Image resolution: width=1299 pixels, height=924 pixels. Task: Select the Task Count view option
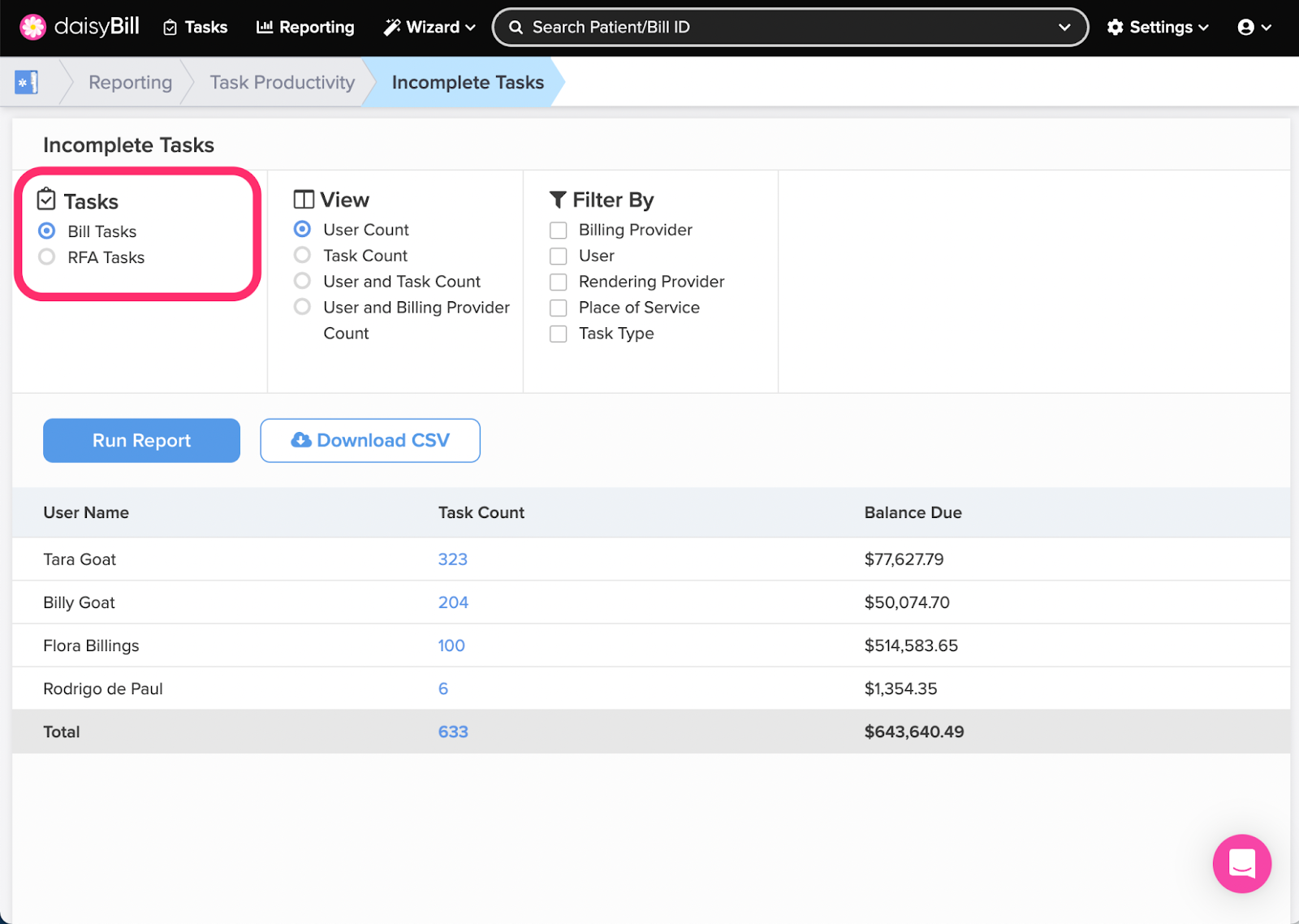[x=302, y=256]
